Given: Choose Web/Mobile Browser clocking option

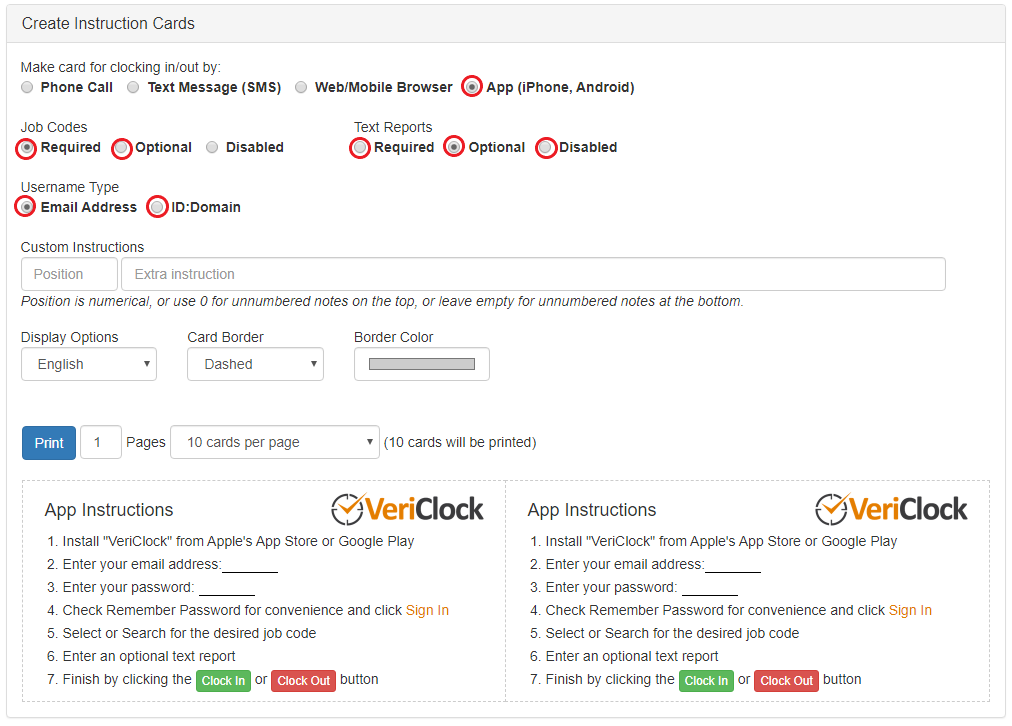Looking at the screenshot, I should point(301,87).
